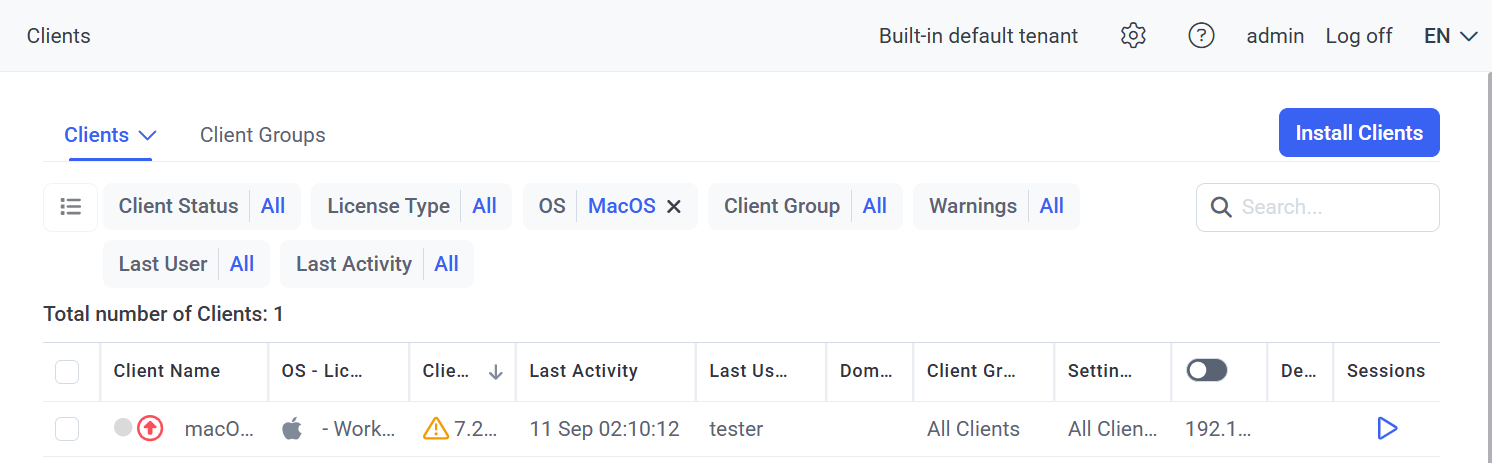The height and width of the screenshot is (463, 1492).
Task: Open the EN language dropdown
Action: pyautogui.click(x=1450, y=36)
